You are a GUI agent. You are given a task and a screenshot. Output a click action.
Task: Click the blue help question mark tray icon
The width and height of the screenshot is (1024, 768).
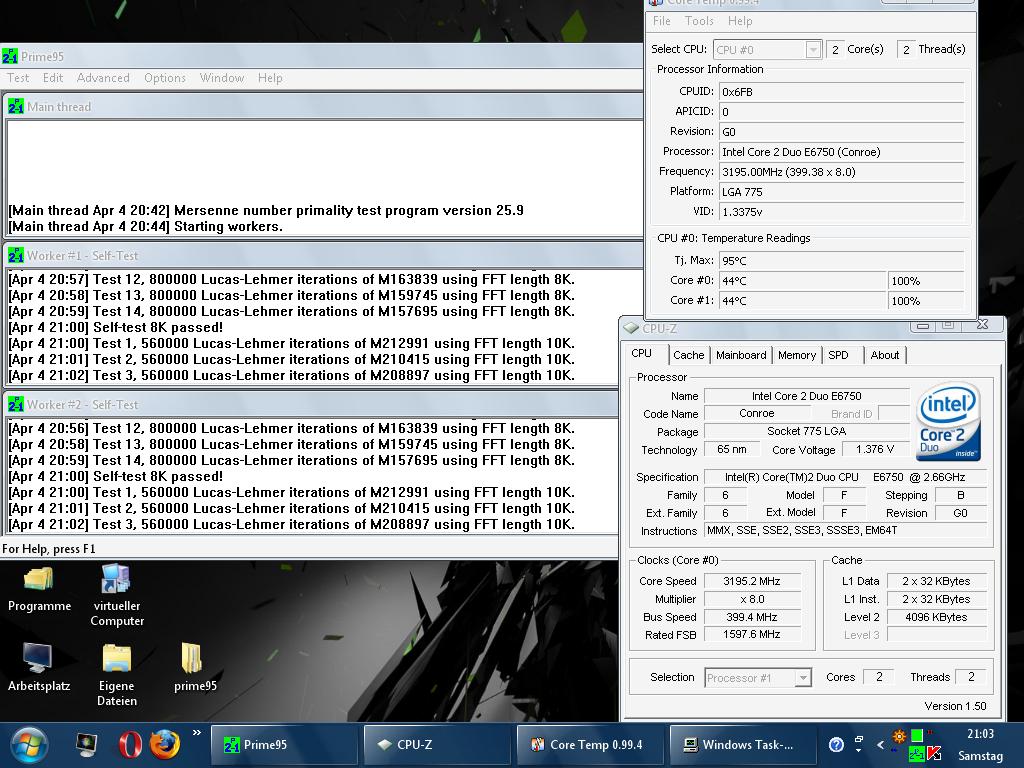[836, 744]
